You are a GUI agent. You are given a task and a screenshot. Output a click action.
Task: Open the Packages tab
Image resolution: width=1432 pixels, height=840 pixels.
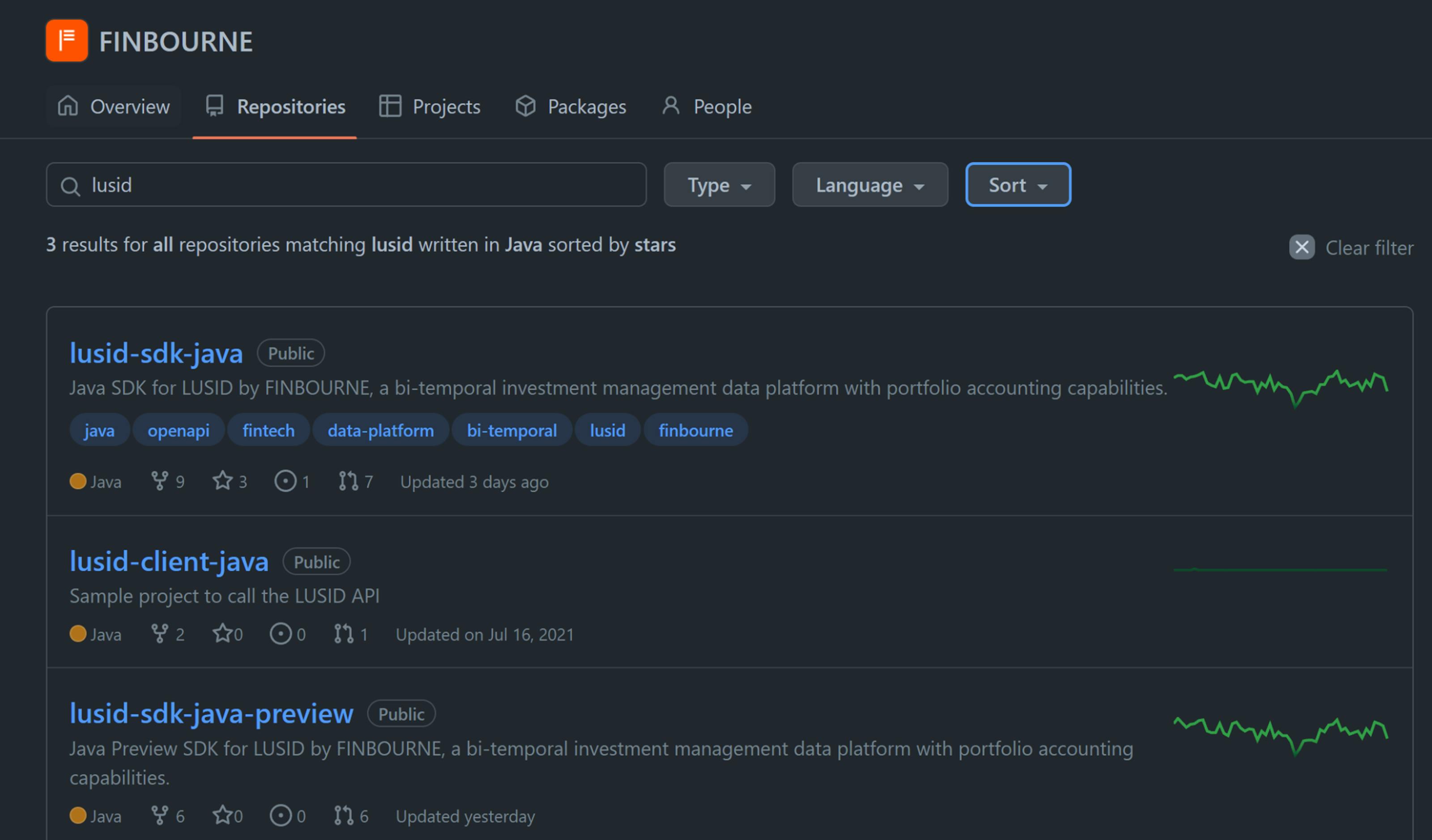point(571,106)
